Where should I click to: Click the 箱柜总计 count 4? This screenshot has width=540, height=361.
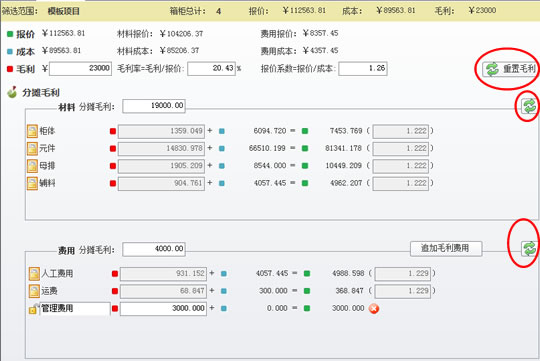click(x=218, y=11)
